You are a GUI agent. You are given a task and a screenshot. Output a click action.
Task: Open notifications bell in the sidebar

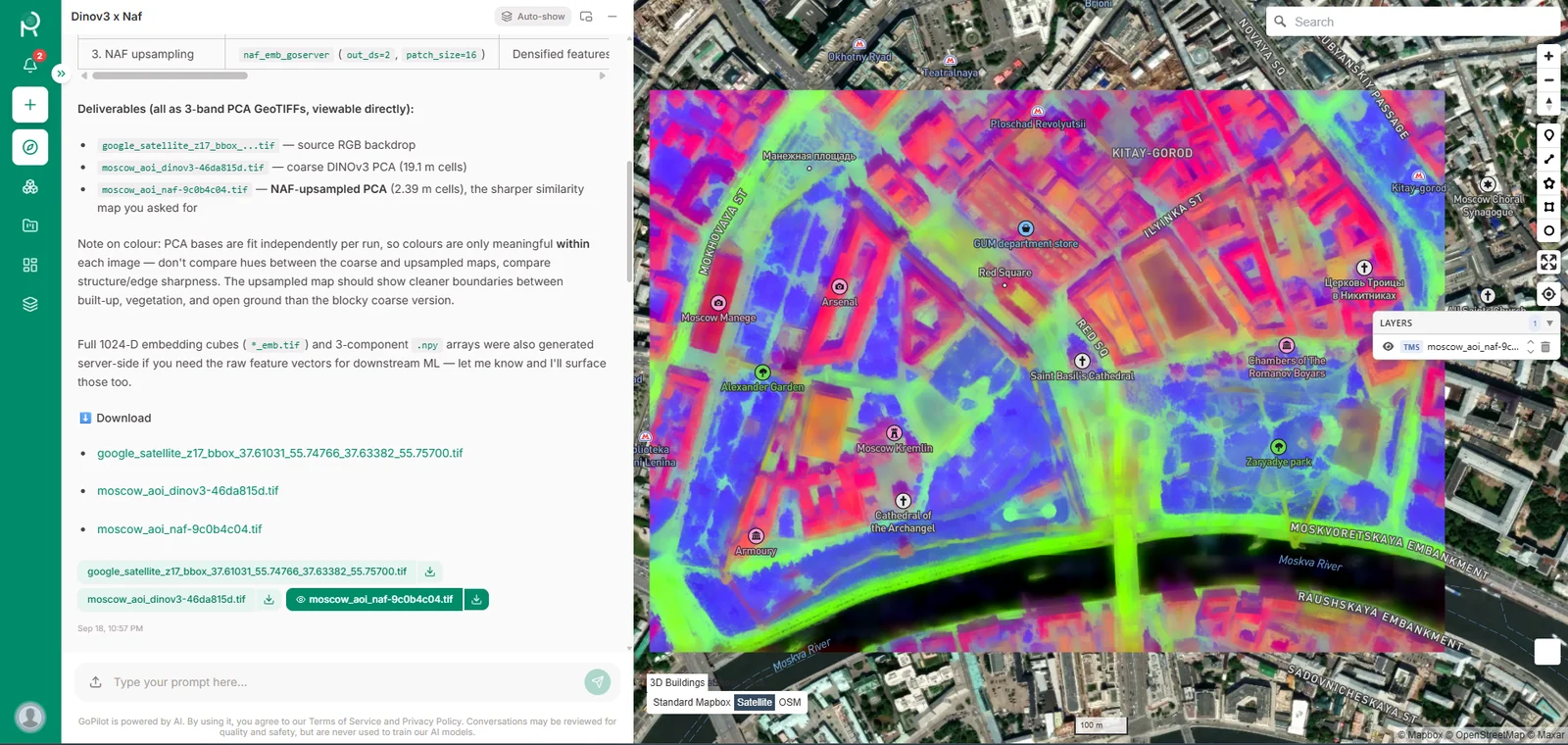(x=30, y=65)
